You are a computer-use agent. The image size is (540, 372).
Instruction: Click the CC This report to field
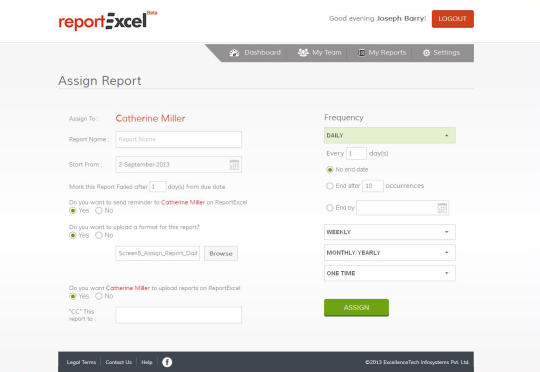click(x=179, y=315)
